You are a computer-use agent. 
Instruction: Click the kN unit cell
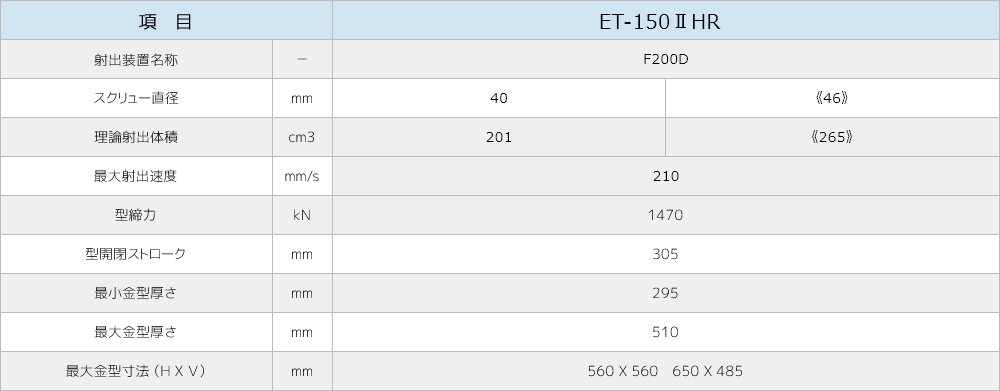[302, 215]
